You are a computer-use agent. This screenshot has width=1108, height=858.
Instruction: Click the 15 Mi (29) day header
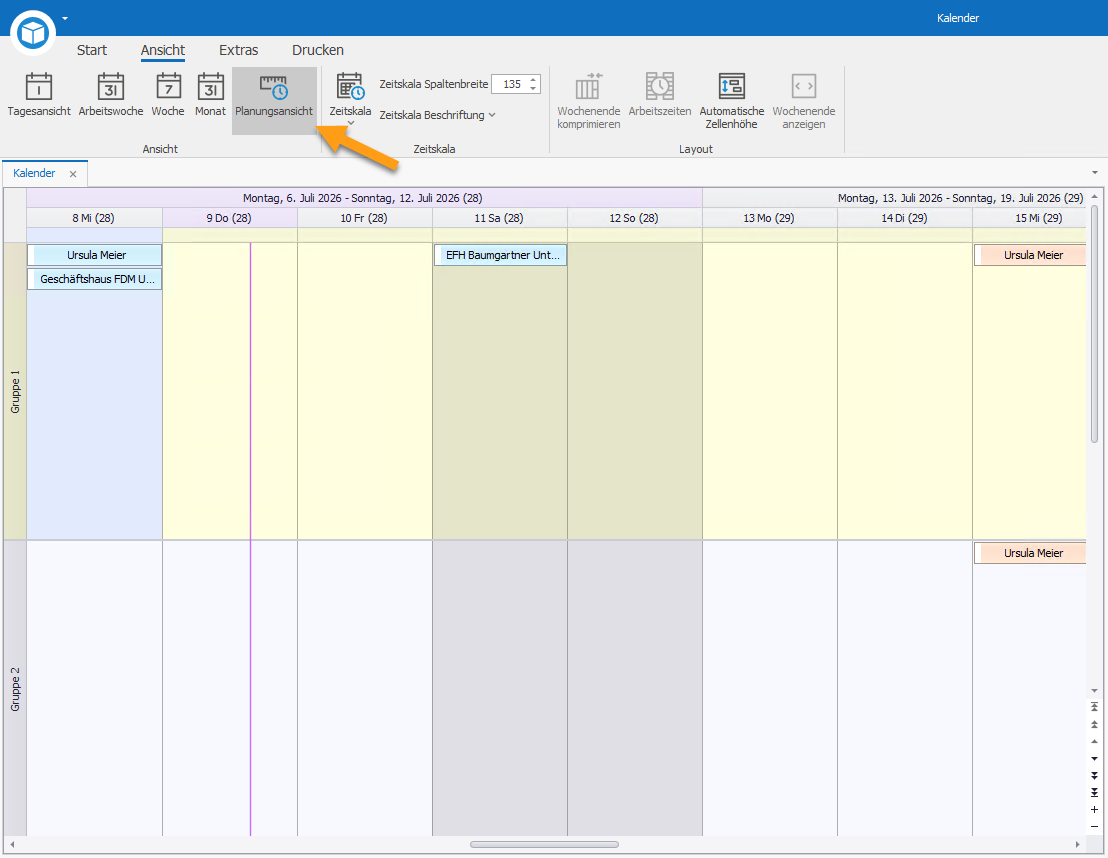click(x=1030, y=218)
